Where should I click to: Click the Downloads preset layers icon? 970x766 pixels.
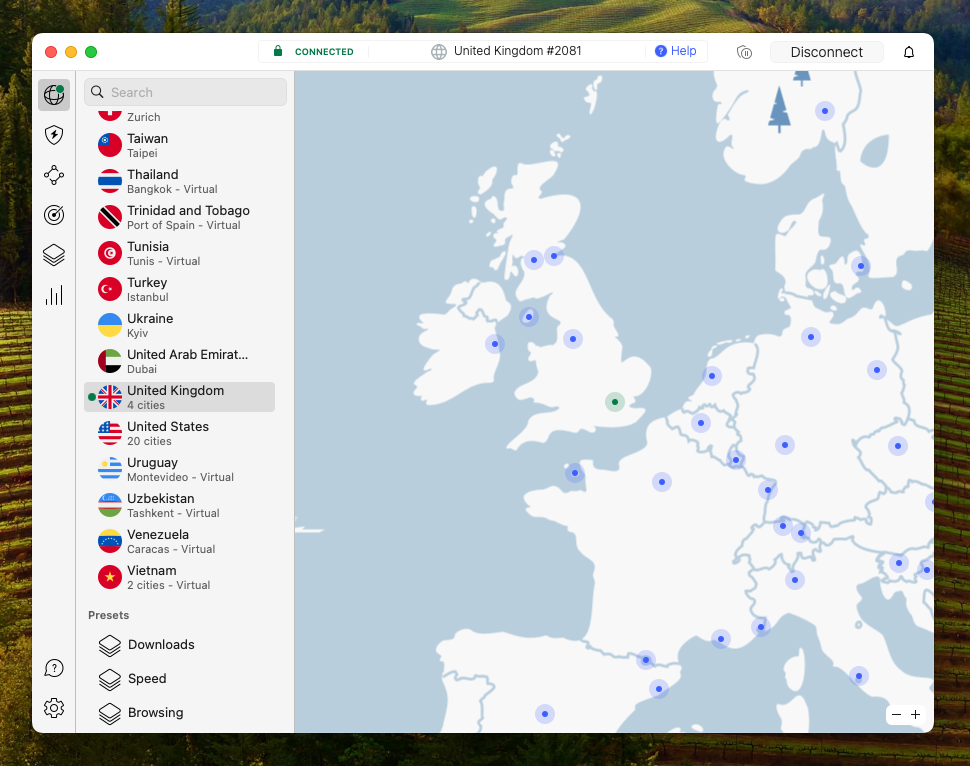pyautogui.click(x=109, y=645)
